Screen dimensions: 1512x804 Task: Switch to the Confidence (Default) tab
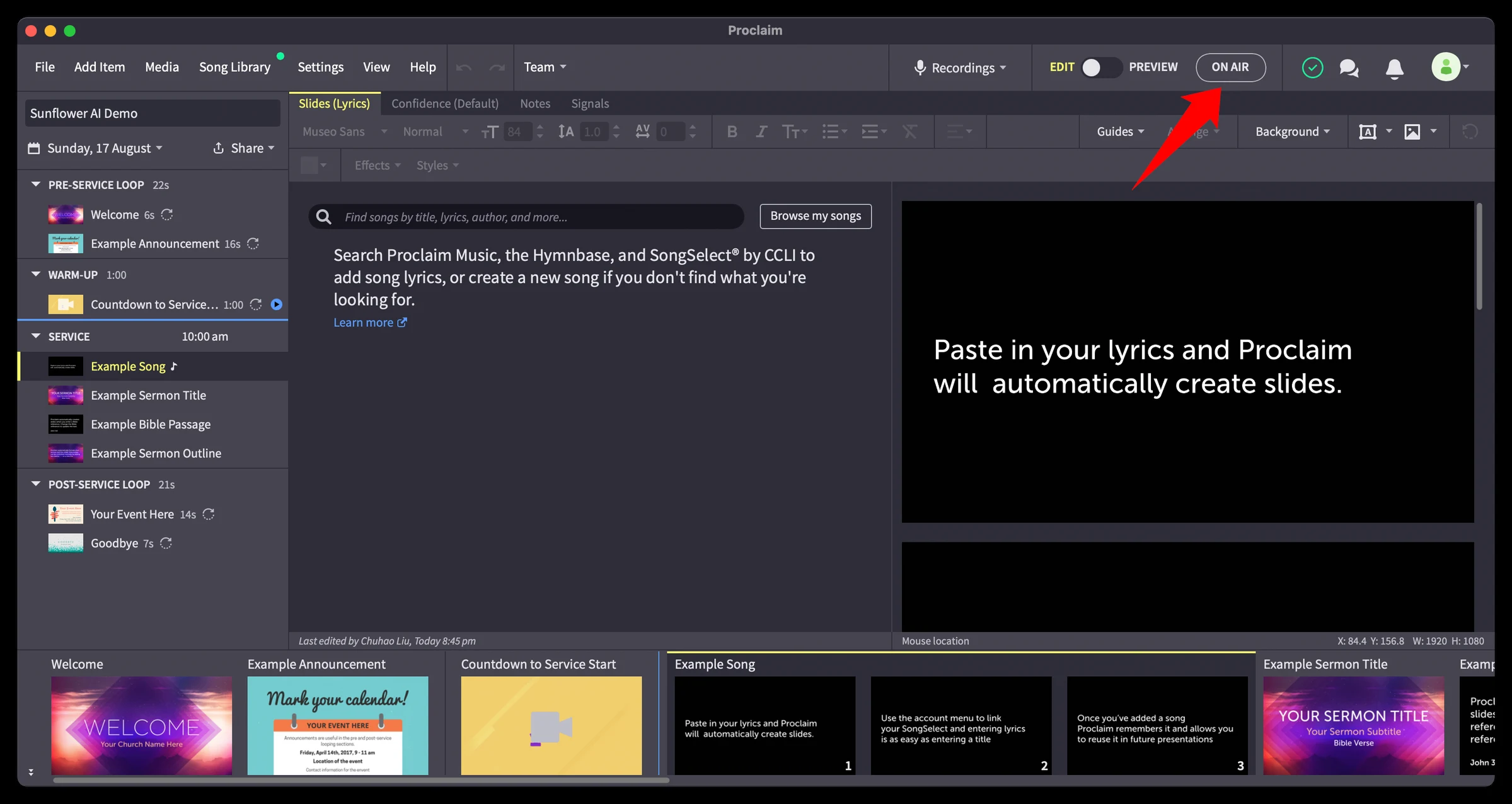click(x=444, y=103)
